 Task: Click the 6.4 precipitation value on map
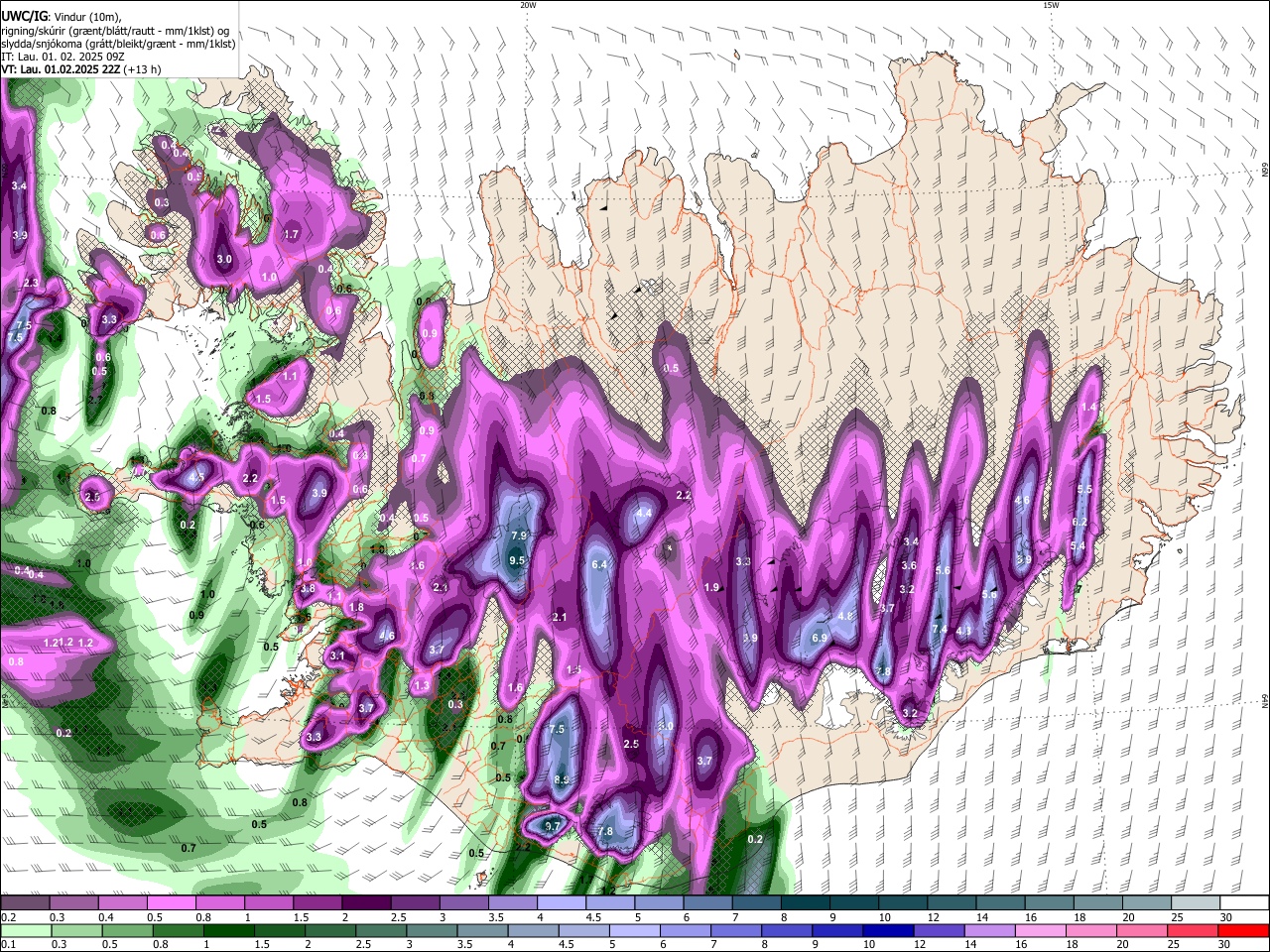[x=599, y=564]
